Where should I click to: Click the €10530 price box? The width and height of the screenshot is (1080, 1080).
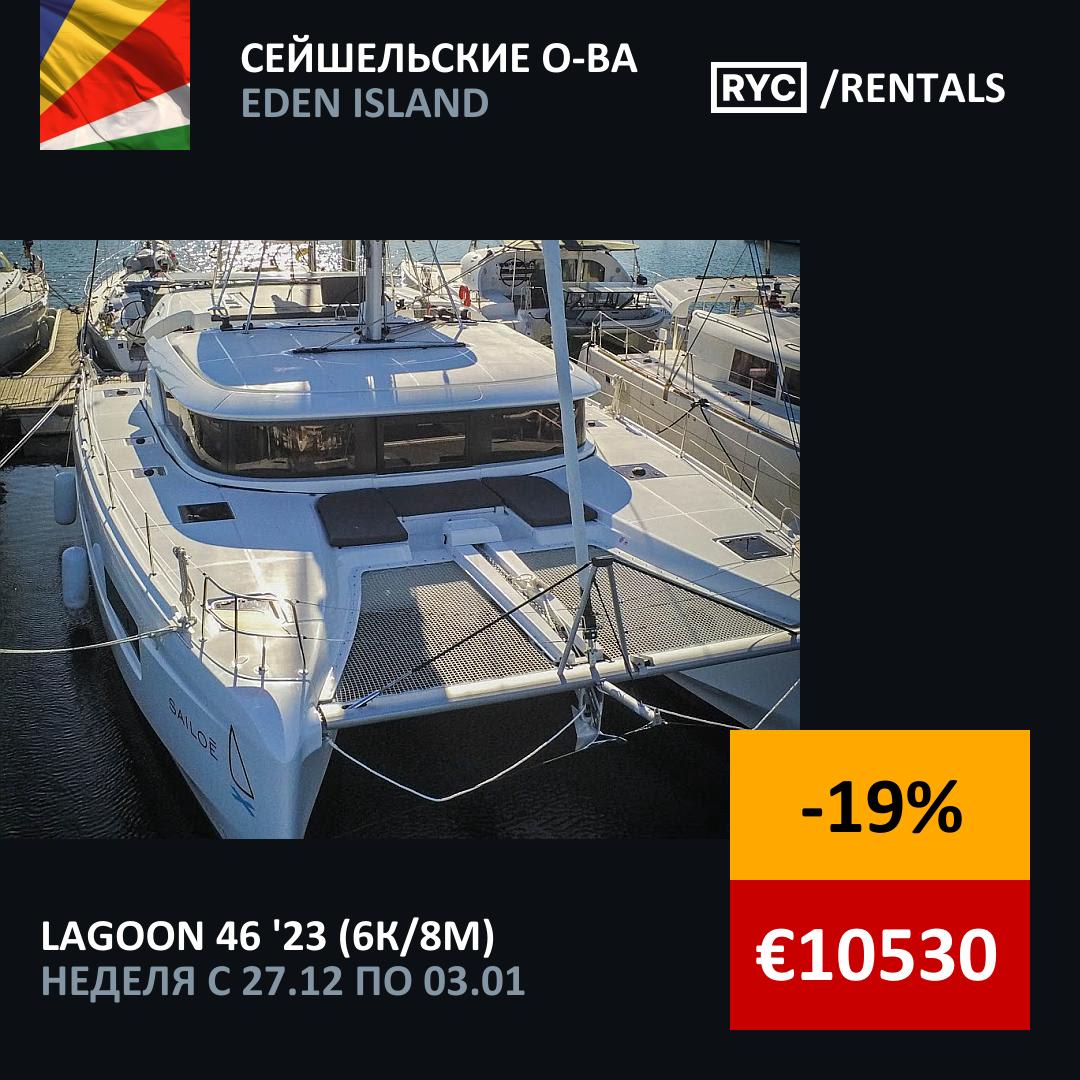click(880, 955)
